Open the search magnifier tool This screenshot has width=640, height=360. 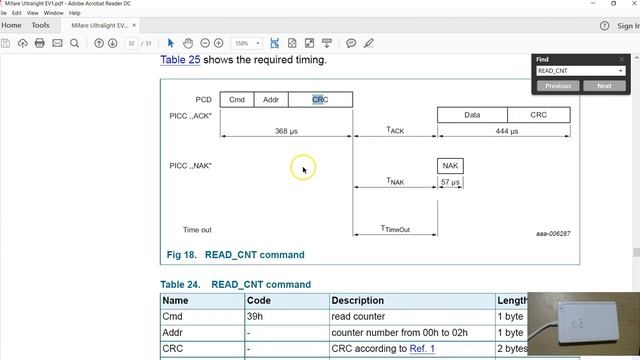pos(74,43)
